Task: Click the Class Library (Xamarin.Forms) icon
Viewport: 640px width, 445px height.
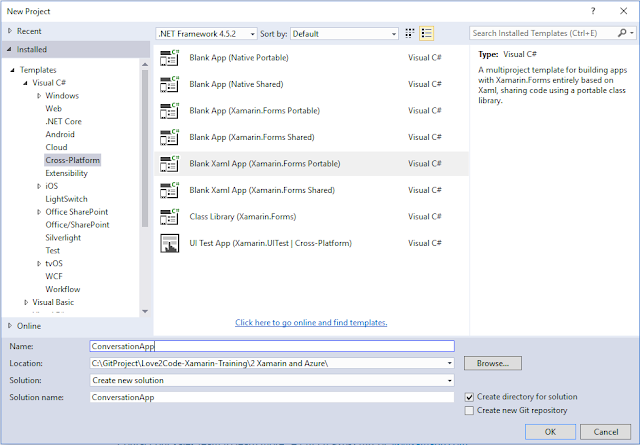Action: [169, 217]
